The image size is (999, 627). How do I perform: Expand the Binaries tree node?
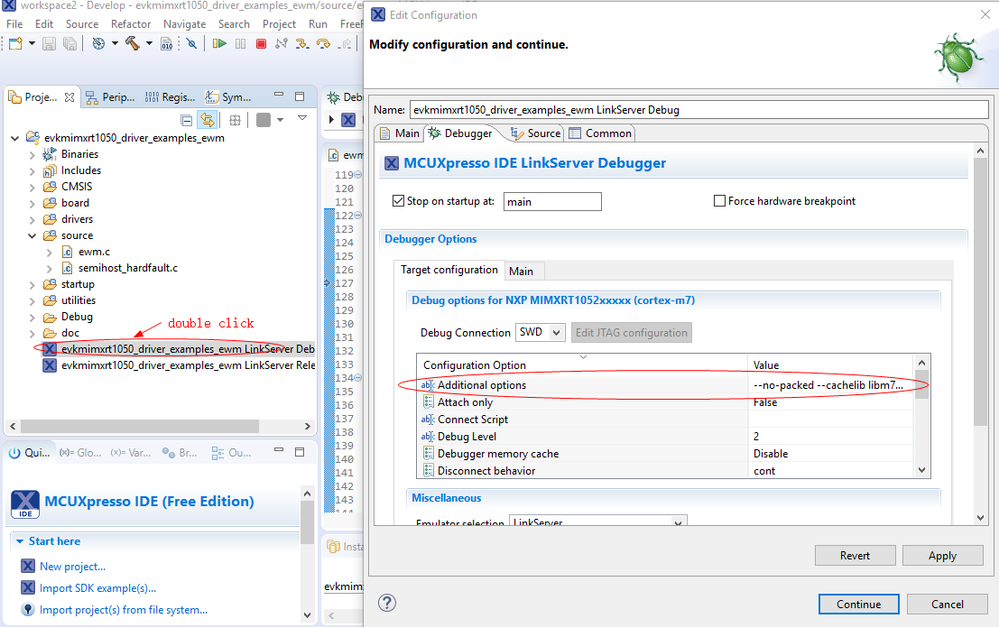click(32, 154)
